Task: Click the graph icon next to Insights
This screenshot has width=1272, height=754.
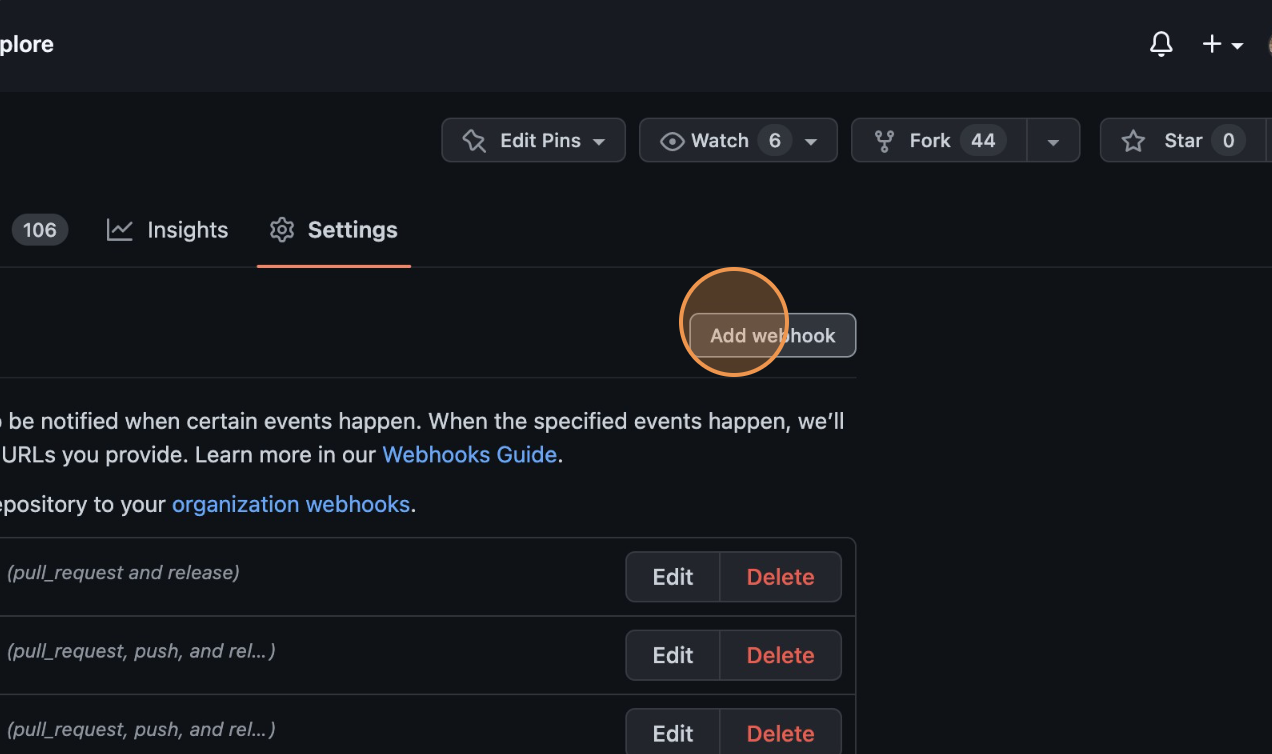Action: tap(119, 230)
